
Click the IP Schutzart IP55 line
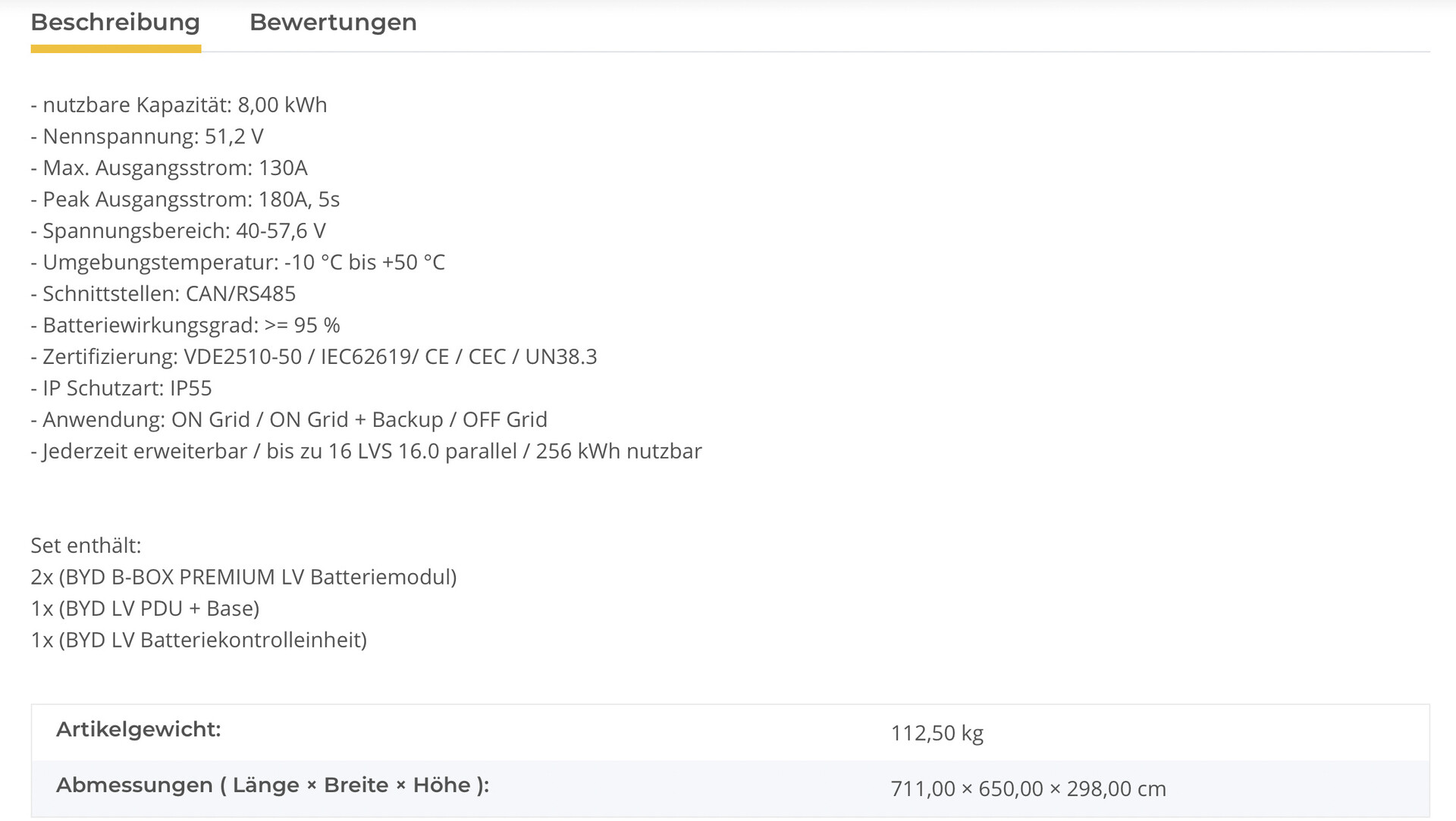coord(121,388)
